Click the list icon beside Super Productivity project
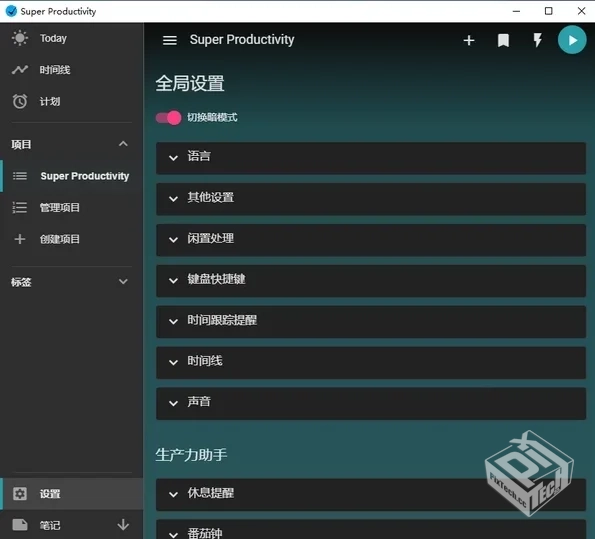The height and width of the screenshot is (539, 595). point(20,176)
